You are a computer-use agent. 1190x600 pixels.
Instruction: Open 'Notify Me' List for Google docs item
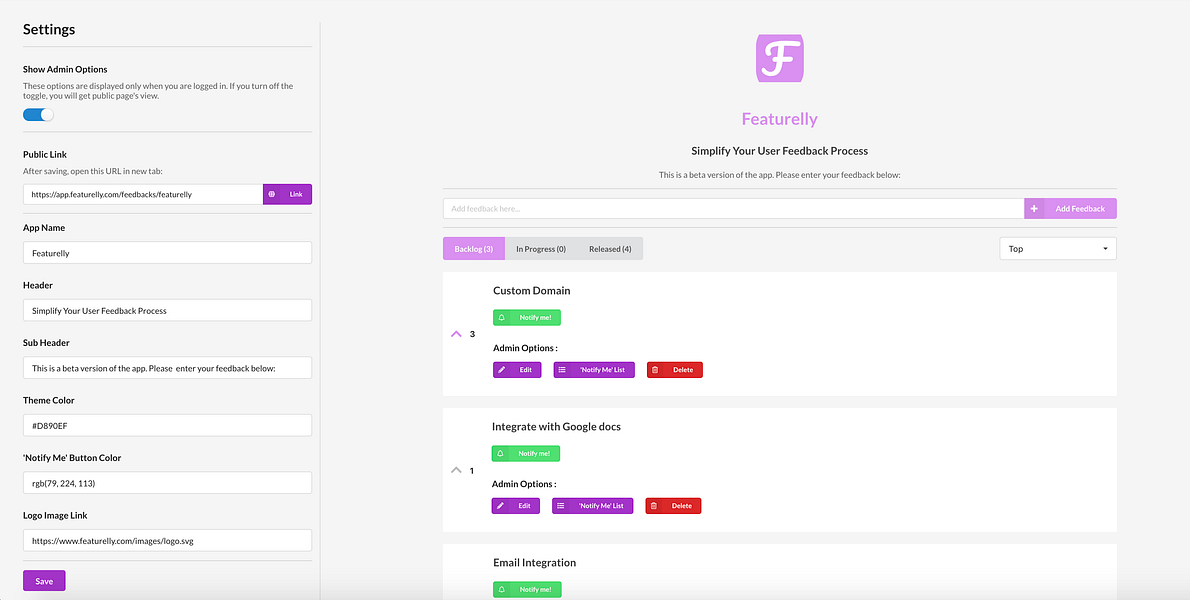click(x=593, y=506)
